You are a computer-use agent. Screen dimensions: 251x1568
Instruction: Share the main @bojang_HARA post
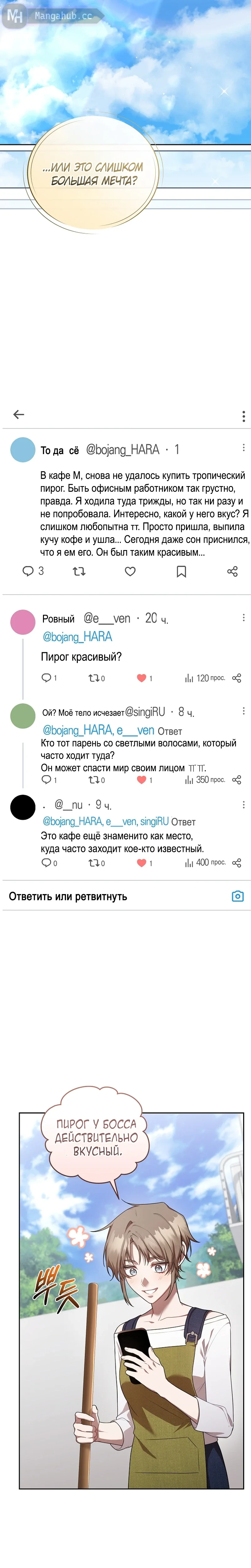tap(232, 572)
